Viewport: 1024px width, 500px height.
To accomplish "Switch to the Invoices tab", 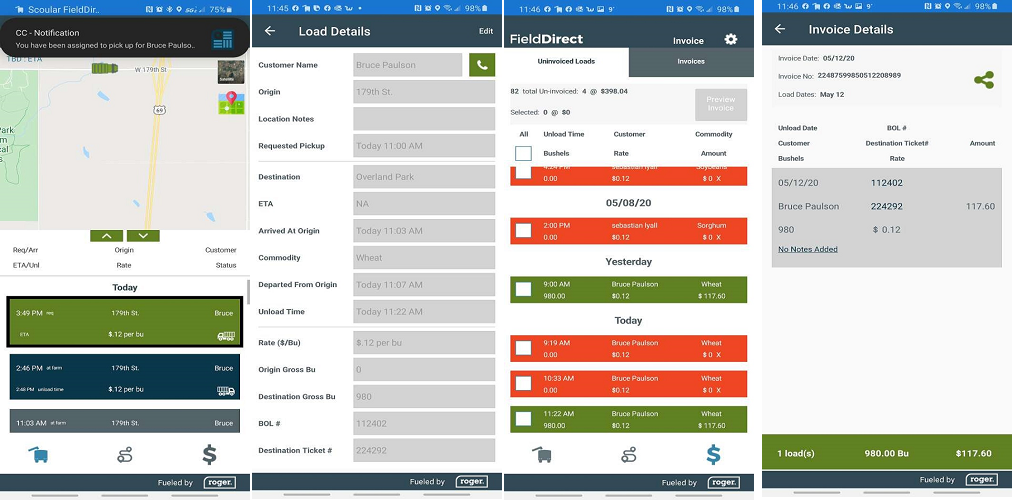I will [x=691, y=61].
